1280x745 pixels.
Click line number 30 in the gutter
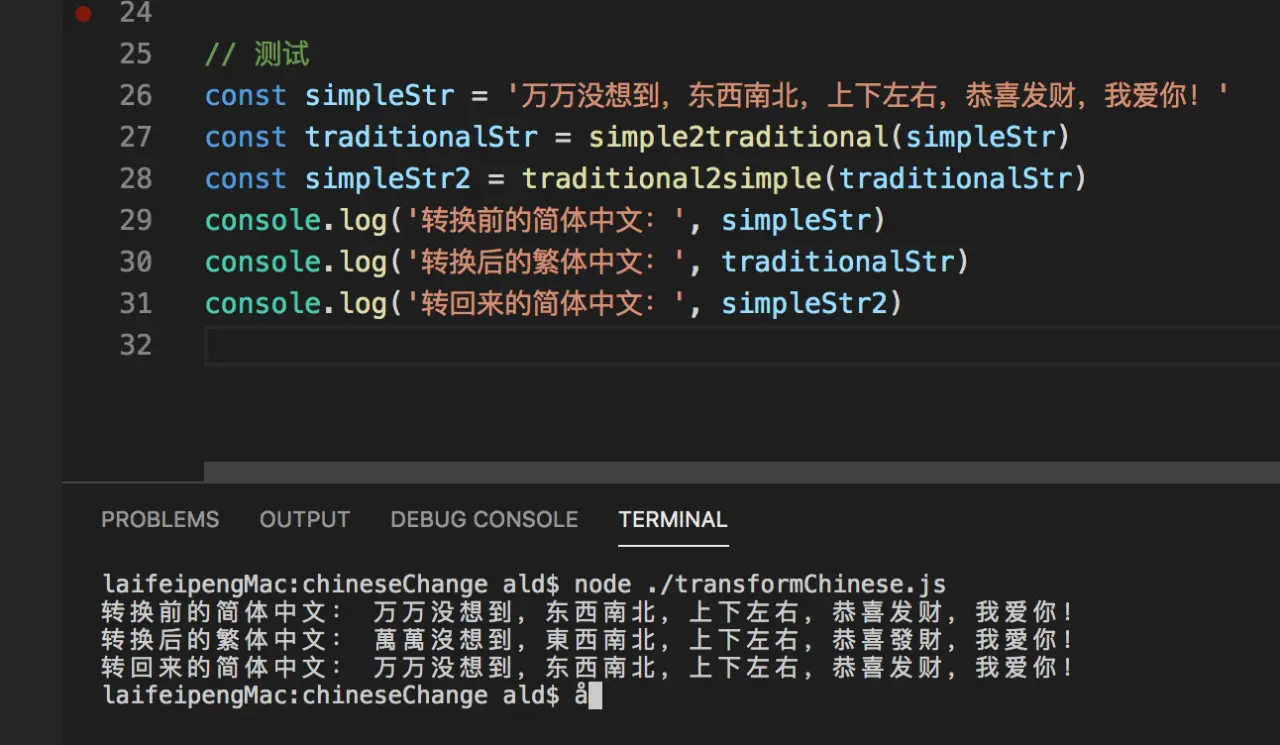click(x=136, y=262)
